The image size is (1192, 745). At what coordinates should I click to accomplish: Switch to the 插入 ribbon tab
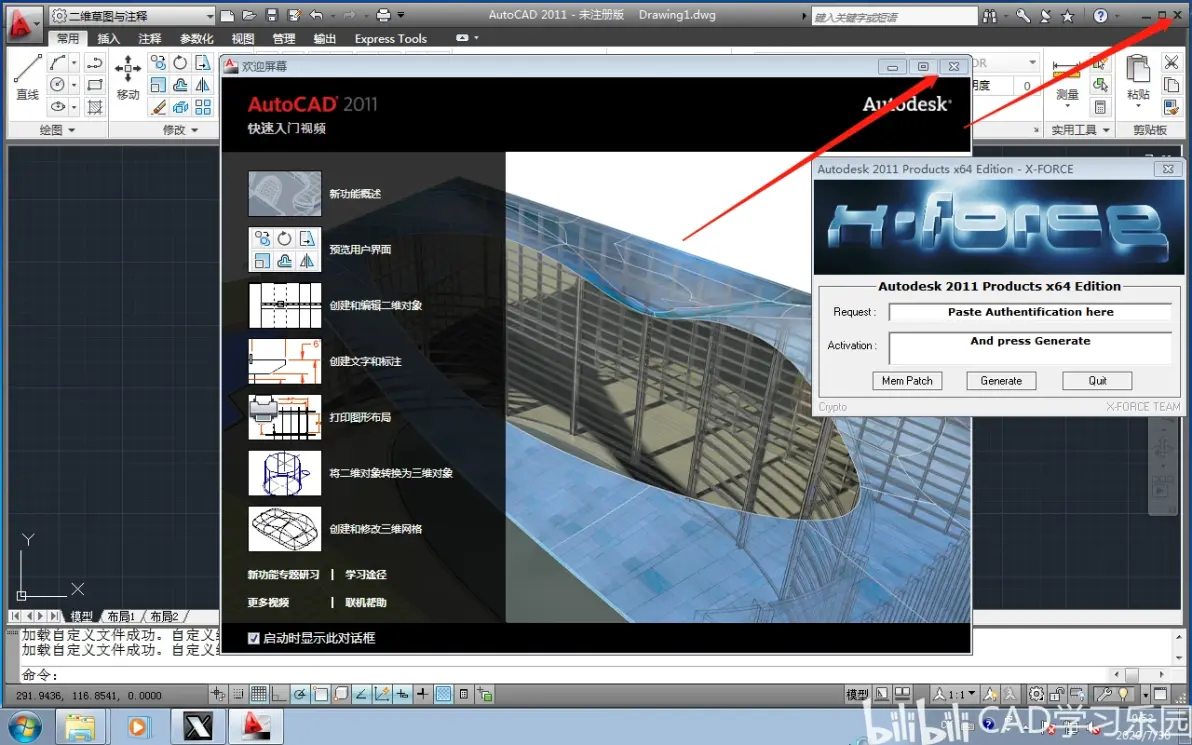[108, 39]
